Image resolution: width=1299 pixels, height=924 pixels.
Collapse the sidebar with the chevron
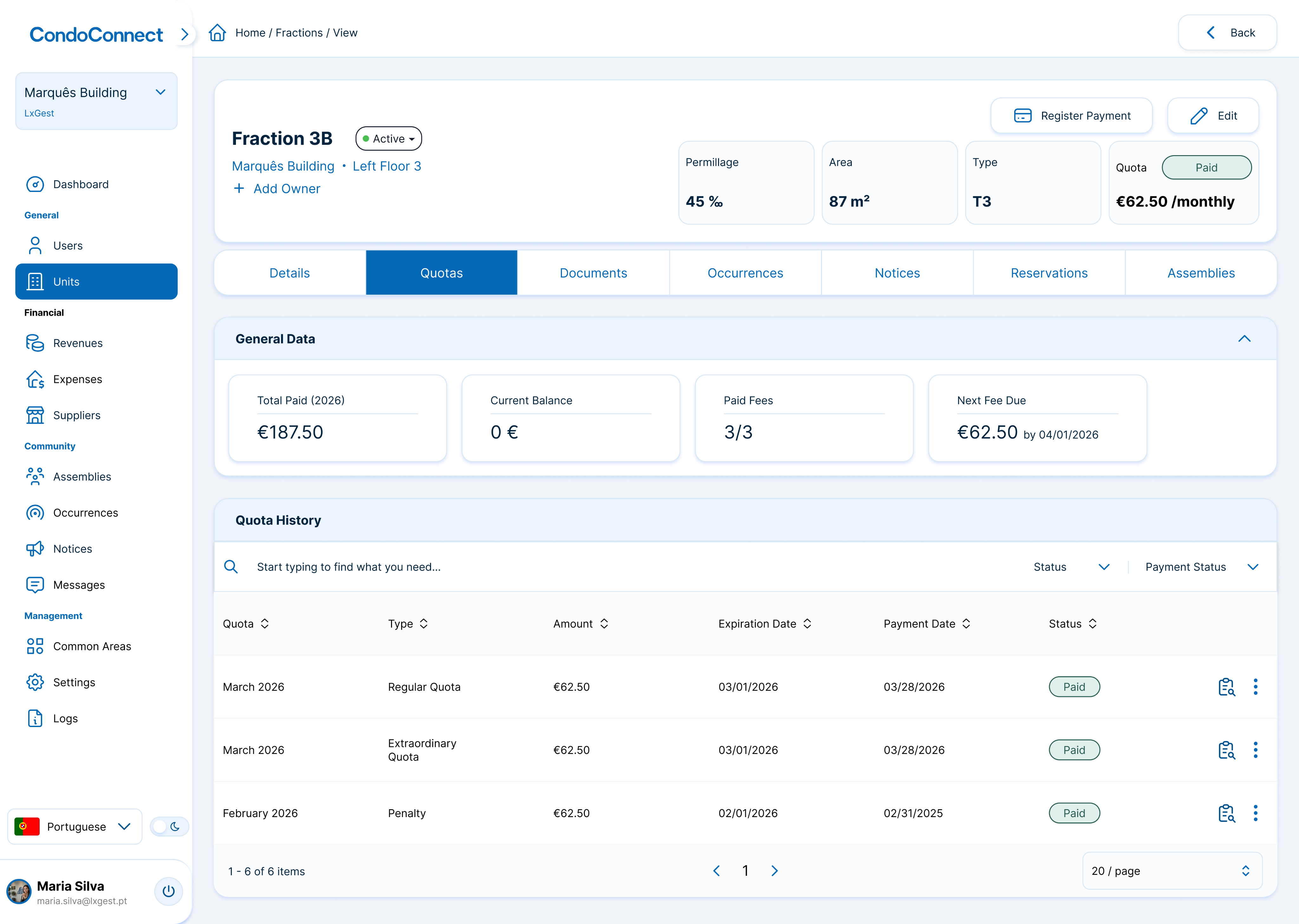click(184, 35)
